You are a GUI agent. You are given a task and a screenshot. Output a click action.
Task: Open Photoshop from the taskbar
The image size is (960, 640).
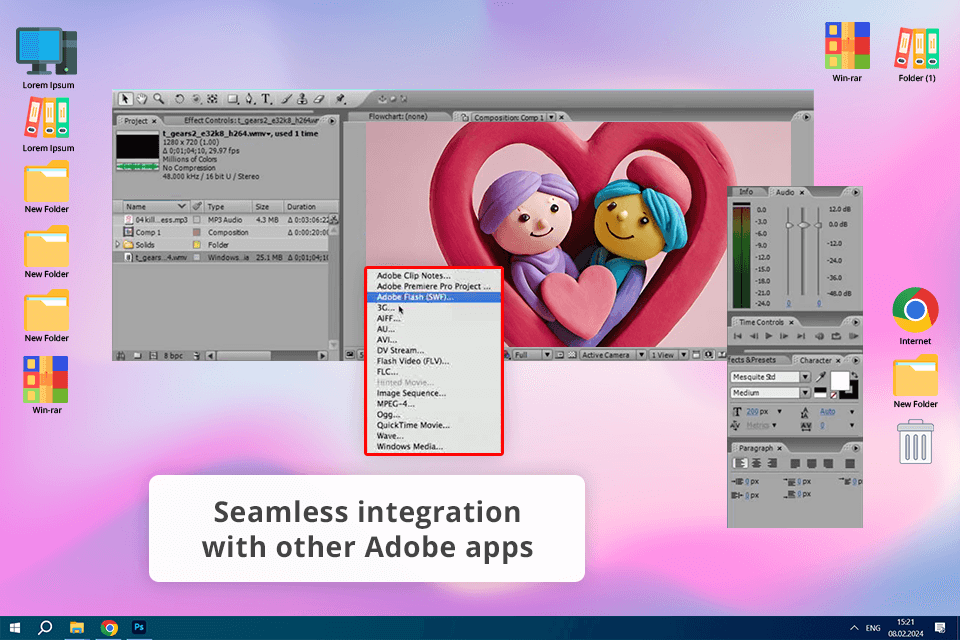coord(139,628)
